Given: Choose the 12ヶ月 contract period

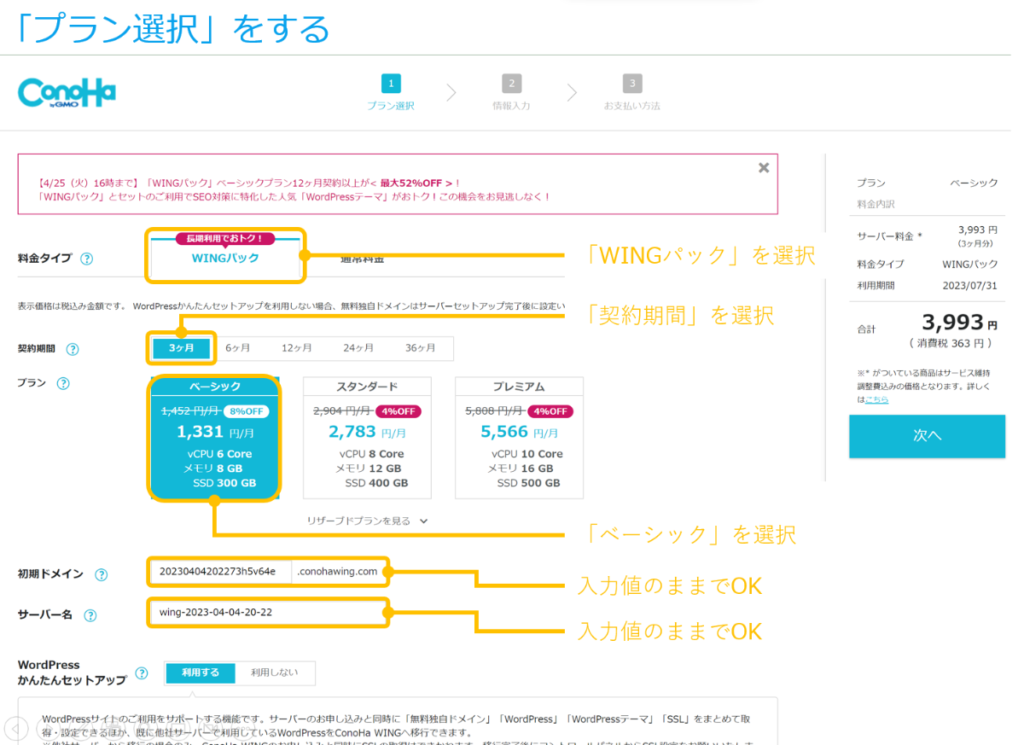Looking at the screenshot, I should coord(296,348).
